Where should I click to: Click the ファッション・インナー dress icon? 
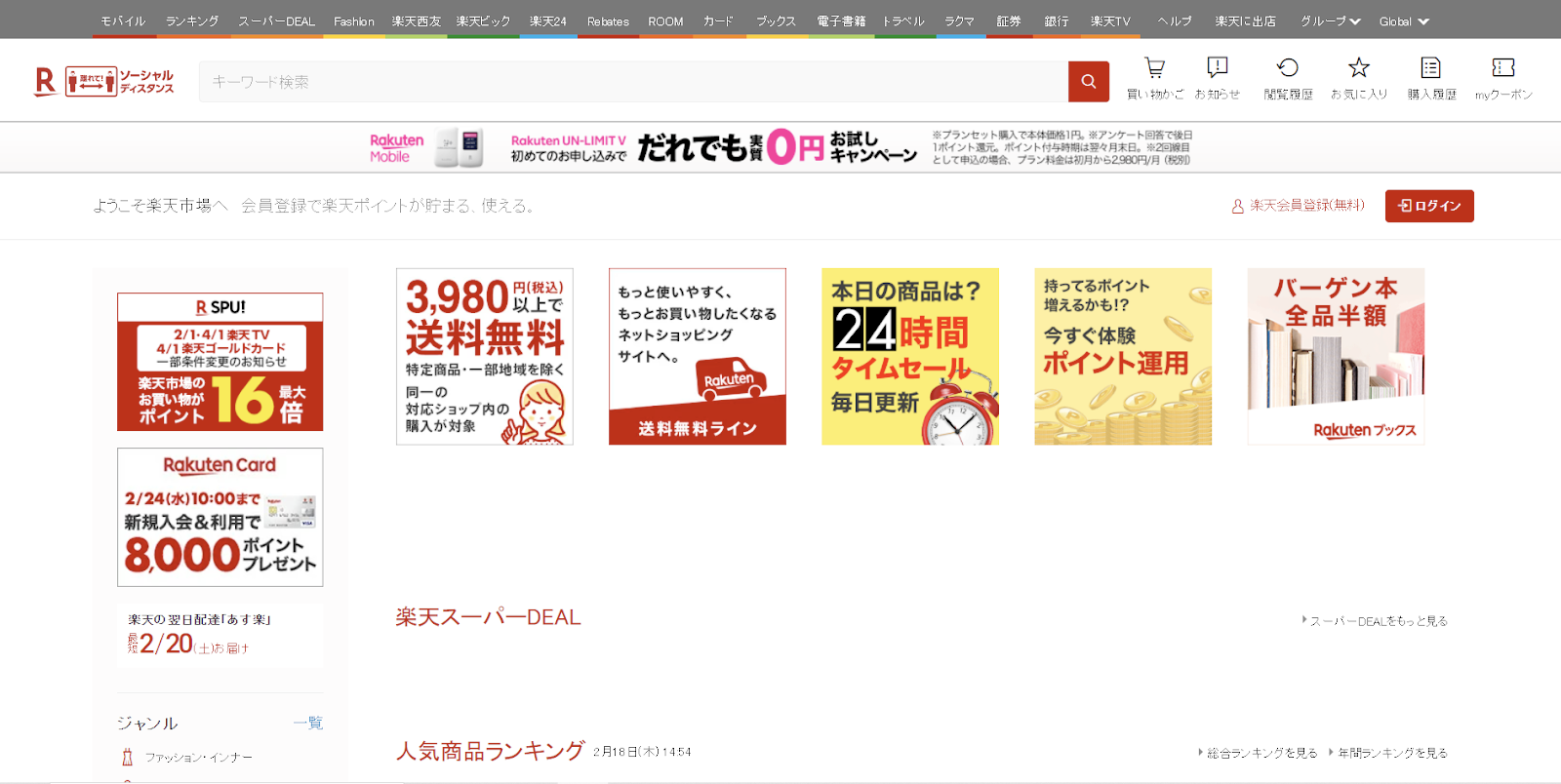click(x=127, y=757)
